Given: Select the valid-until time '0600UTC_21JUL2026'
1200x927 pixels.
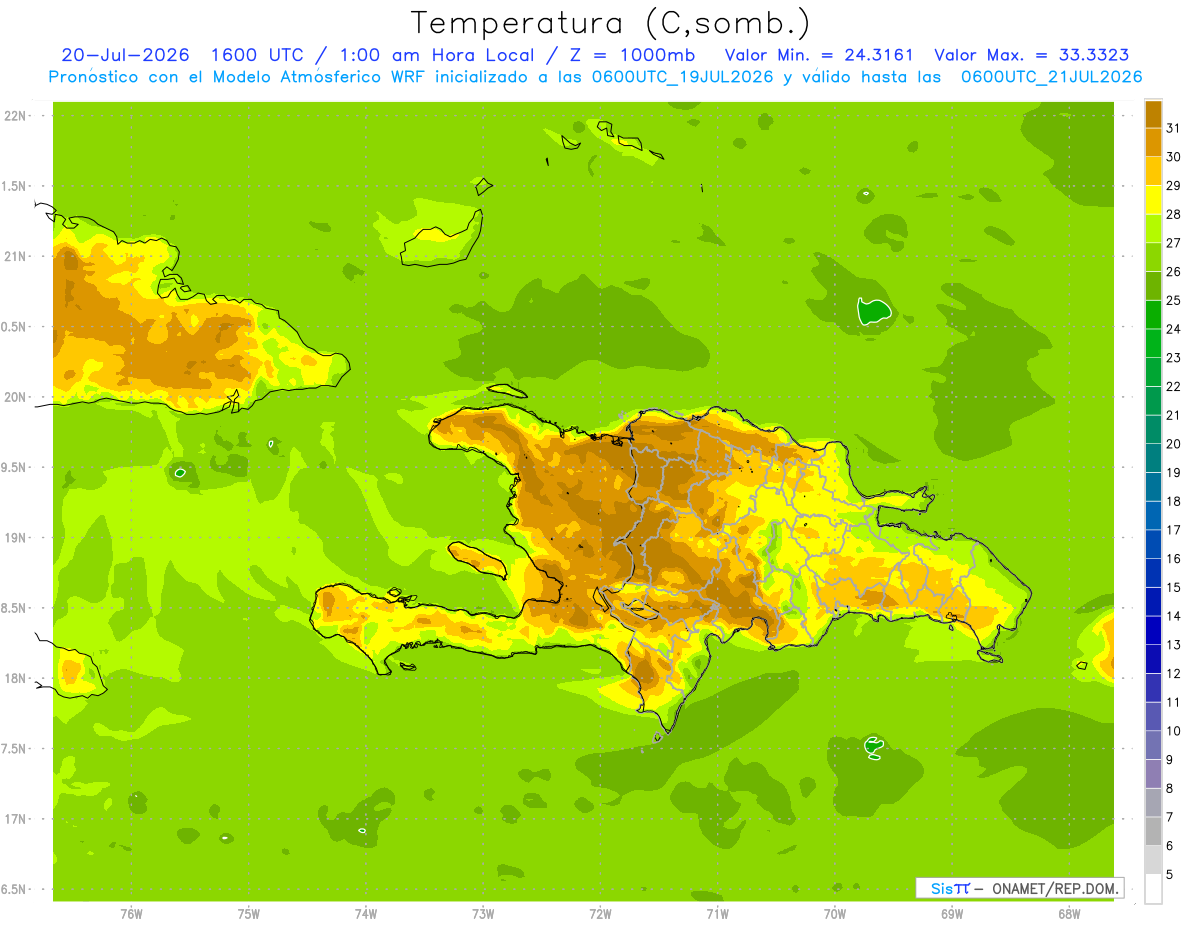Looking at the screenshot, I should tap(1051, 77).
